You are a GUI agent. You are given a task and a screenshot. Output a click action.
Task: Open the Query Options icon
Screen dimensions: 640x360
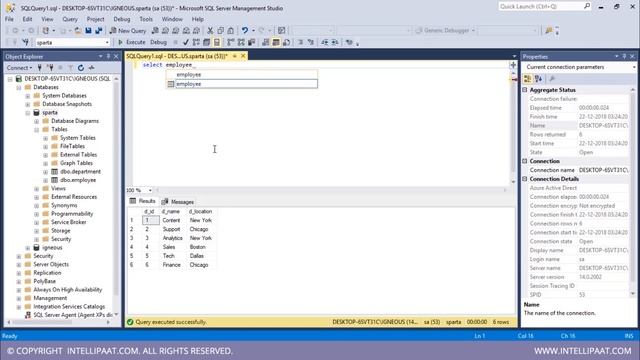[207, 42]
